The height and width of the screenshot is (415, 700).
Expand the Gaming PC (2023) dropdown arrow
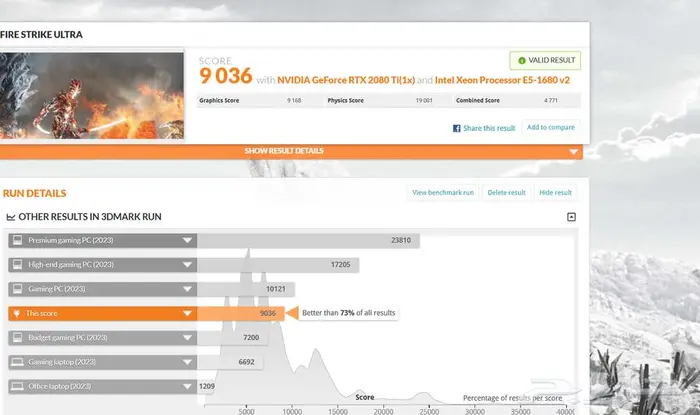coord(187,289)
